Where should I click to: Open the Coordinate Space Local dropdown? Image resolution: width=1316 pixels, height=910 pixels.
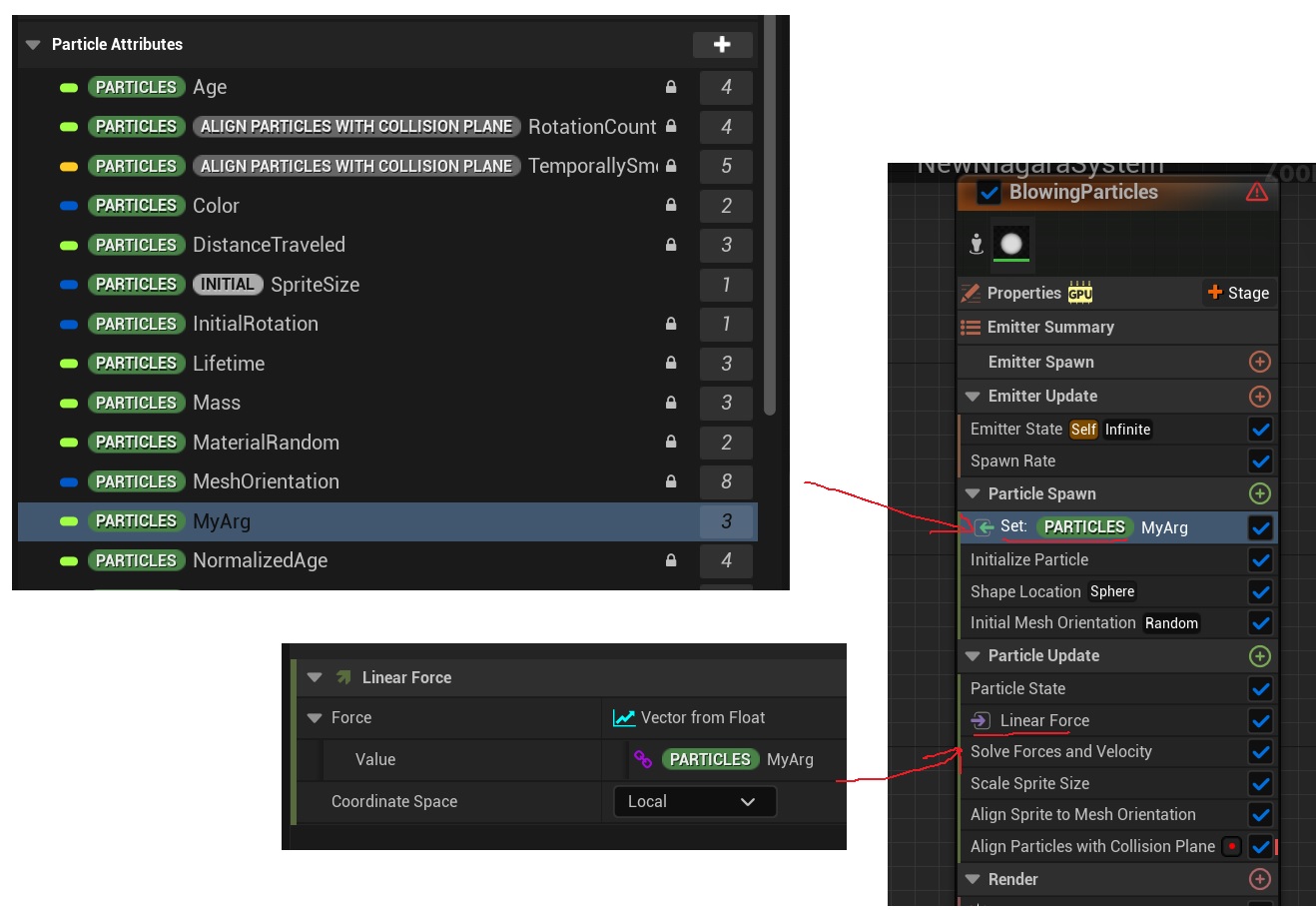(x=695, y=801)
